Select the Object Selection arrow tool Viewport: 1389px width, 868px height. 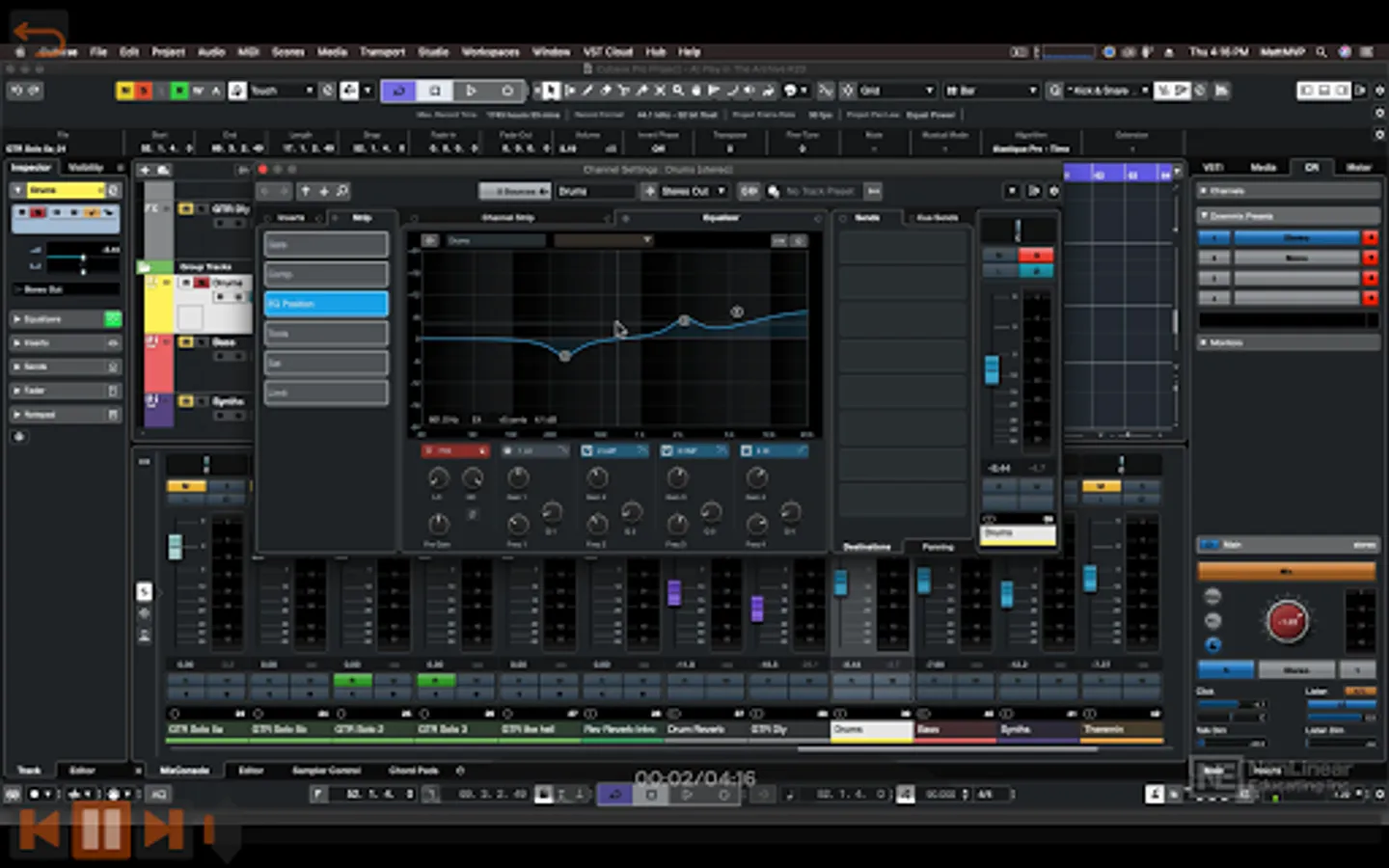[551, 91]
